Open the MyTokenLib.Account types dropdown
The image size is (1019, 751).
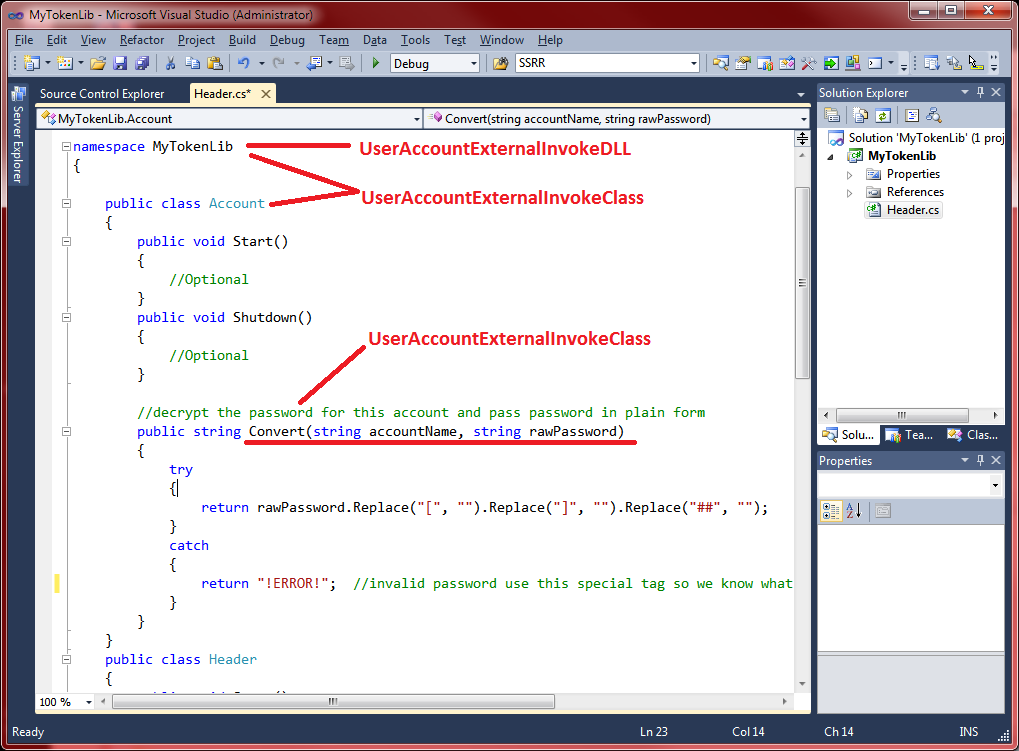pyautogui.click(x=417, y=119)
